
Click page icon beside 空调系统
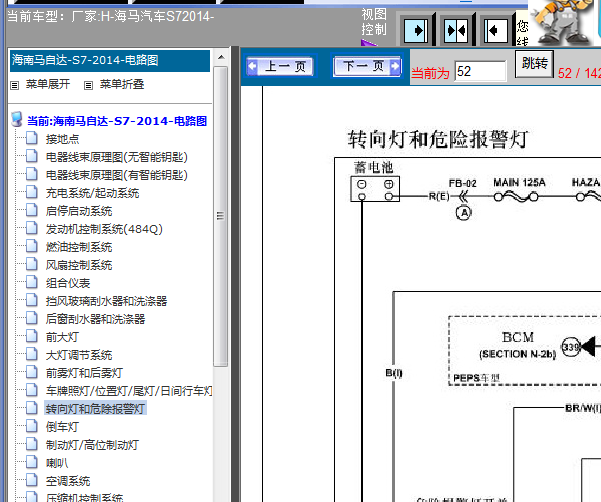coord(32,480)
